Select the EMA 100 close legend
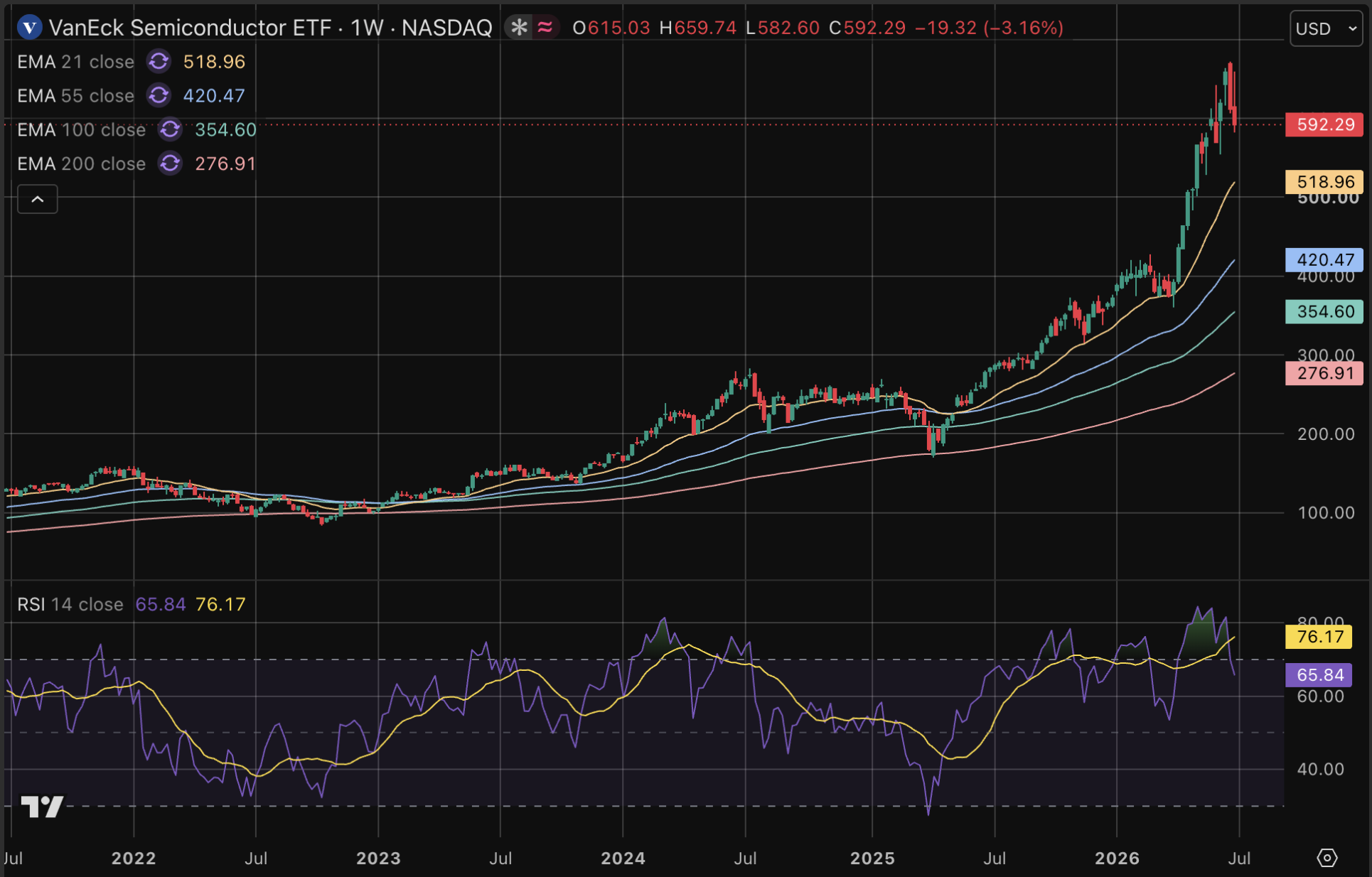The height and width of the screenshot is (877, 1372). point(82,129)
